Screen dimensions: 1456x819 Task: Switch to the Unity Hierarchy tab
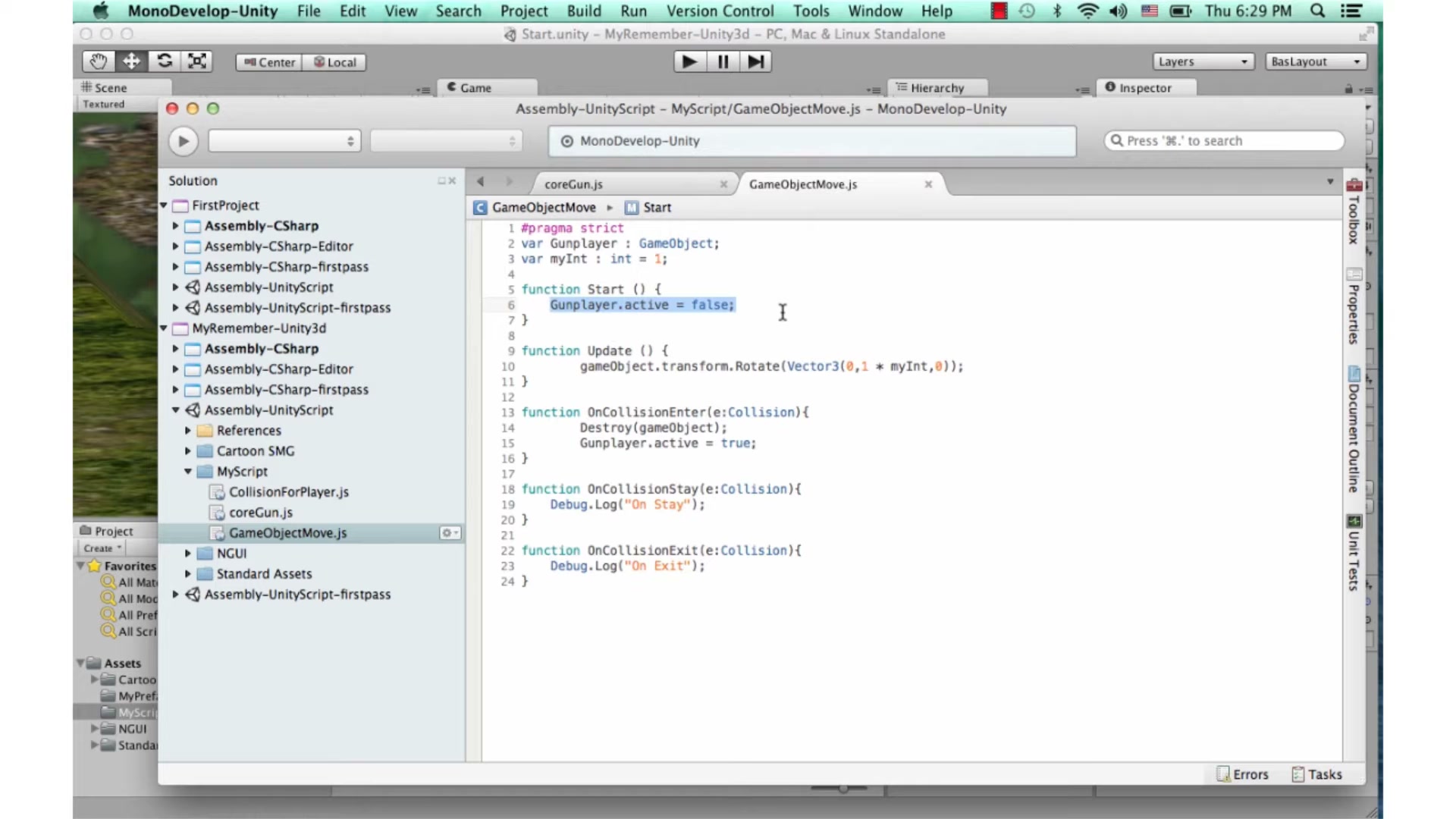[937, 88]
